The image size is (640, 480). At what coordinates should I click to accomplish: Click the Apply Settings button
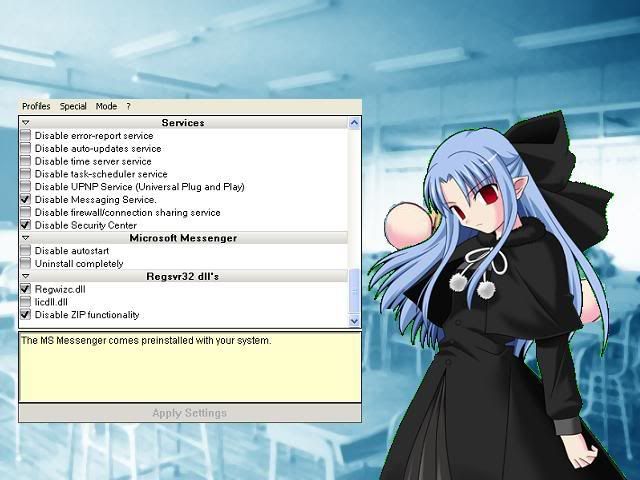click(189, 413)
